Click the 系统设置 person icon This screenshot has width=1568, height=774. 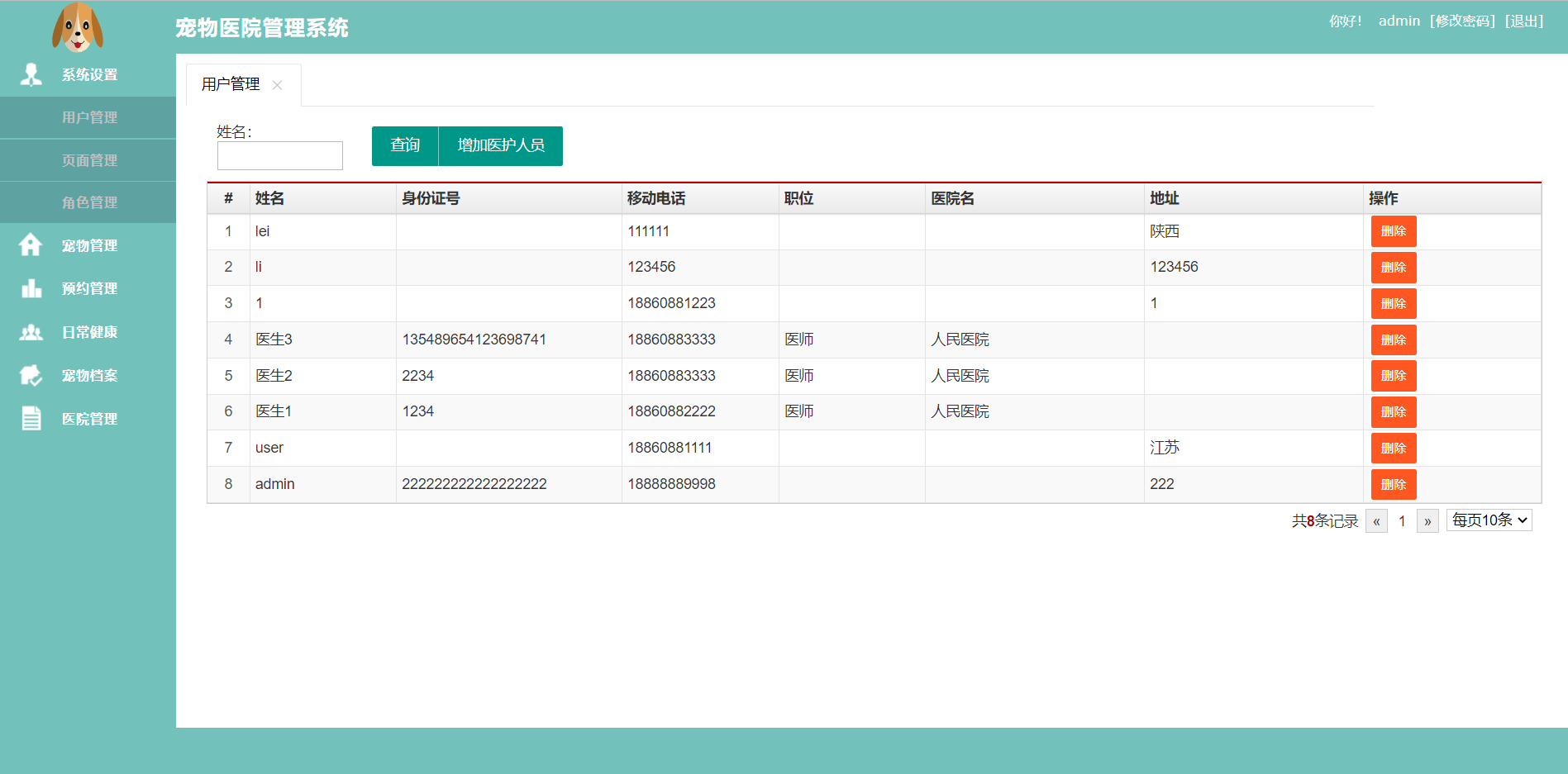click(x=31, y=74)
